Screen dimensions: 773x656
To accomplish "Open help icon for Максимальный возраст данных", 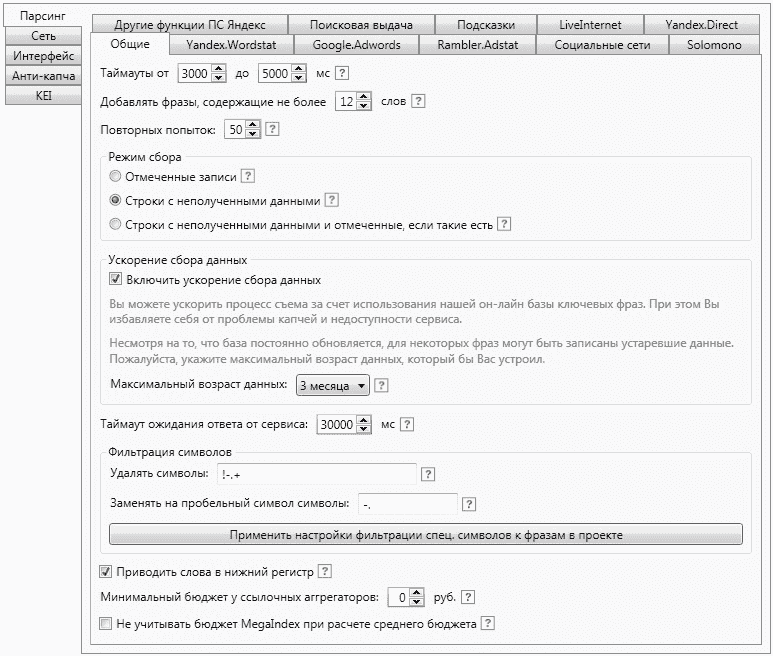I will [381, 385].
